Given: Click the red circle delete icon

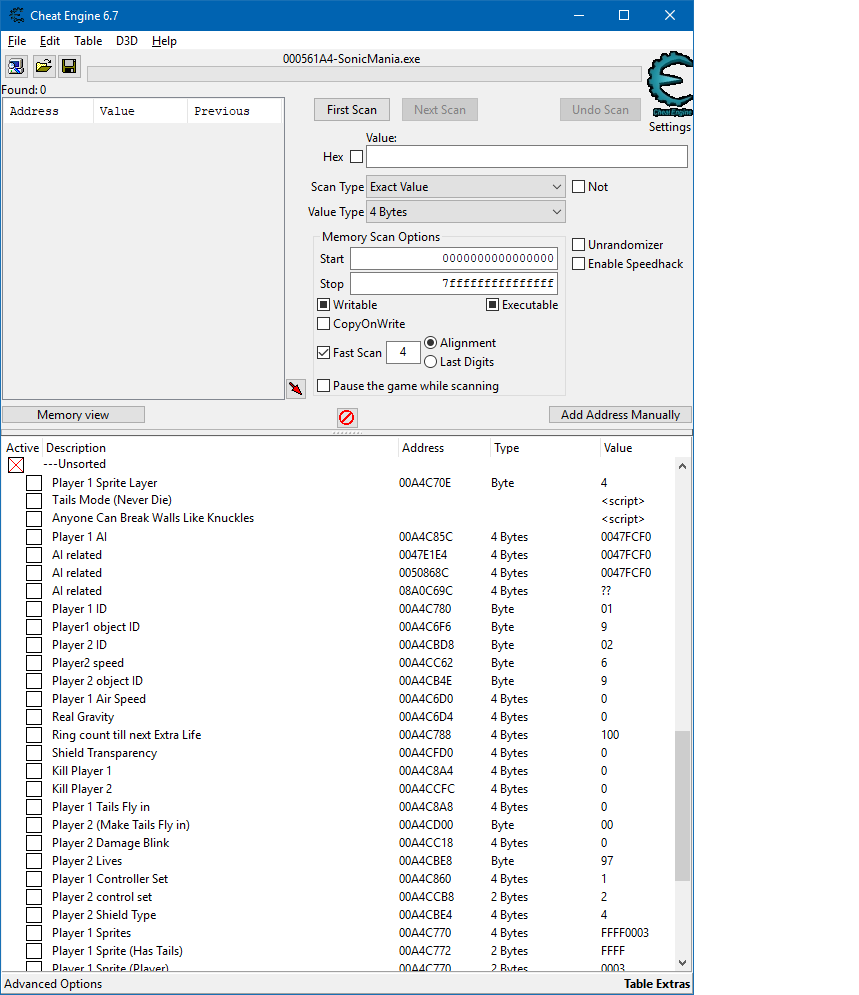Looking at the screenshot, I should tap(347, 417).
